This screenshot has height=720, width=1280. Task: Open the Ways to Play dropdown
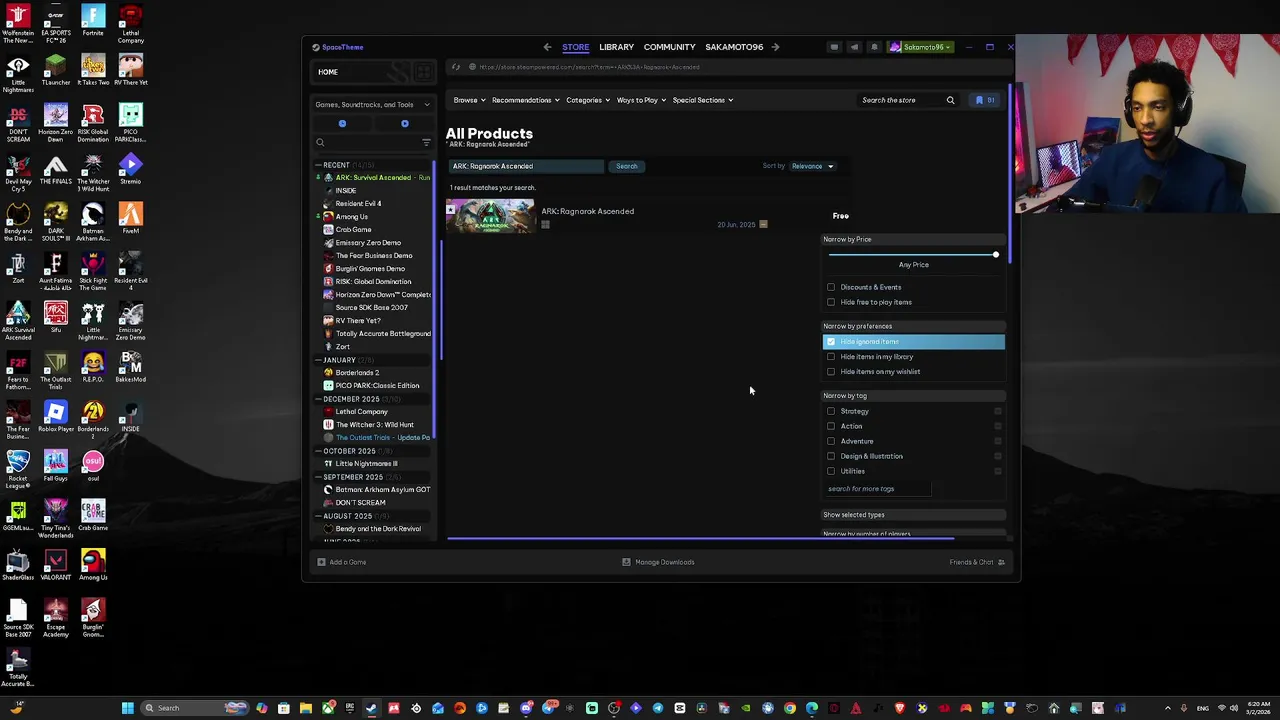coord(641,100)
